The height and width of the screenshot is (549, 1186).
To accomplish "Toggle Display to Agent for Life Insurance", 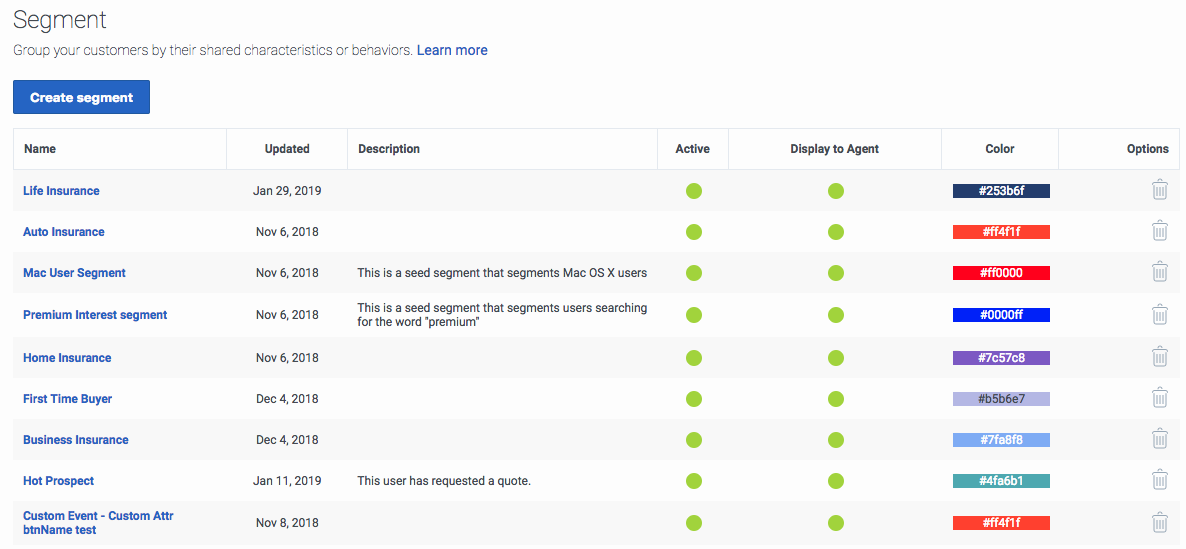I will pyautogui.click(x=835, y=191).
